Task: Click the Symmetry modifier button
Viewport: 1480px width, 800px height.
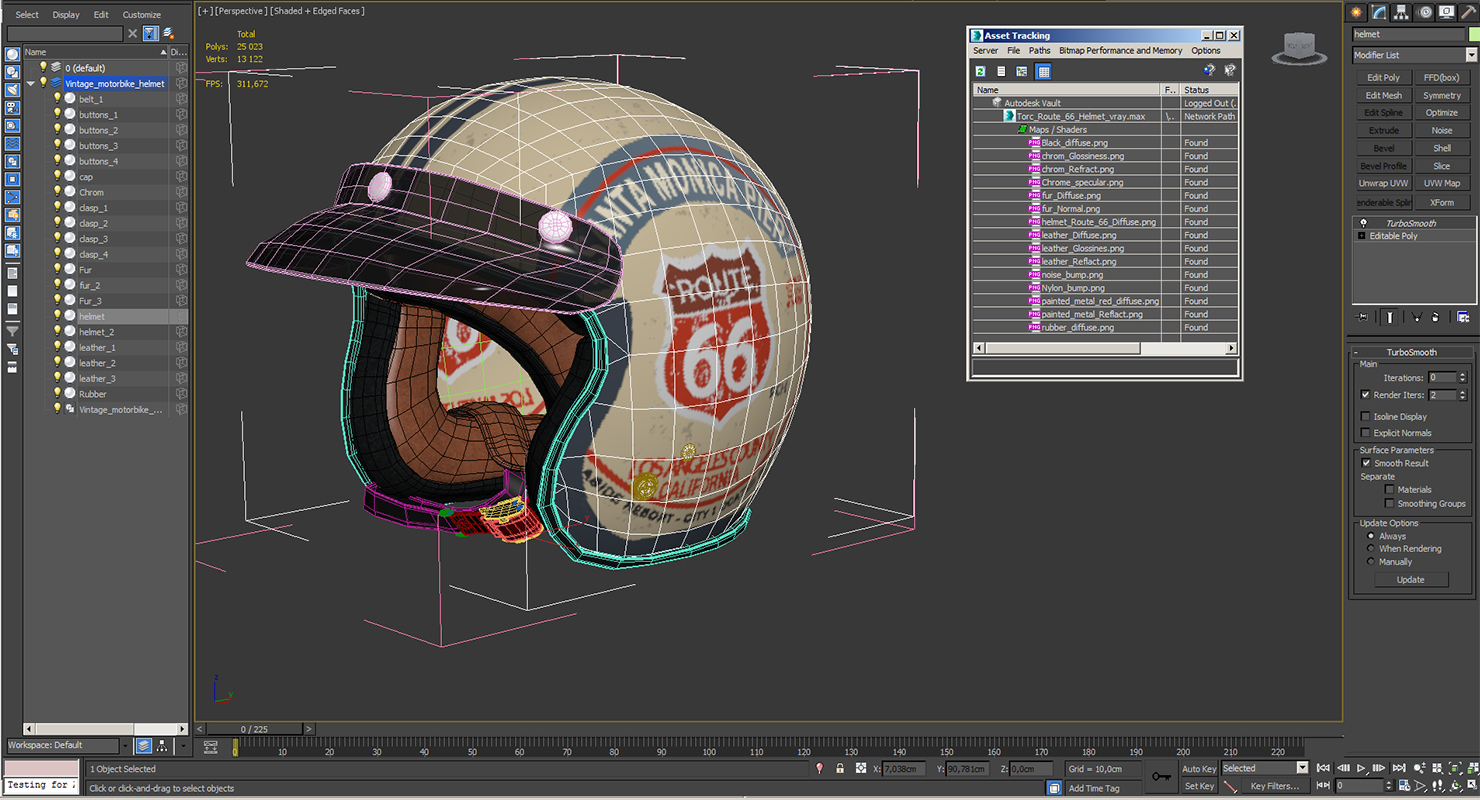Action: (x=1442, y=95)
